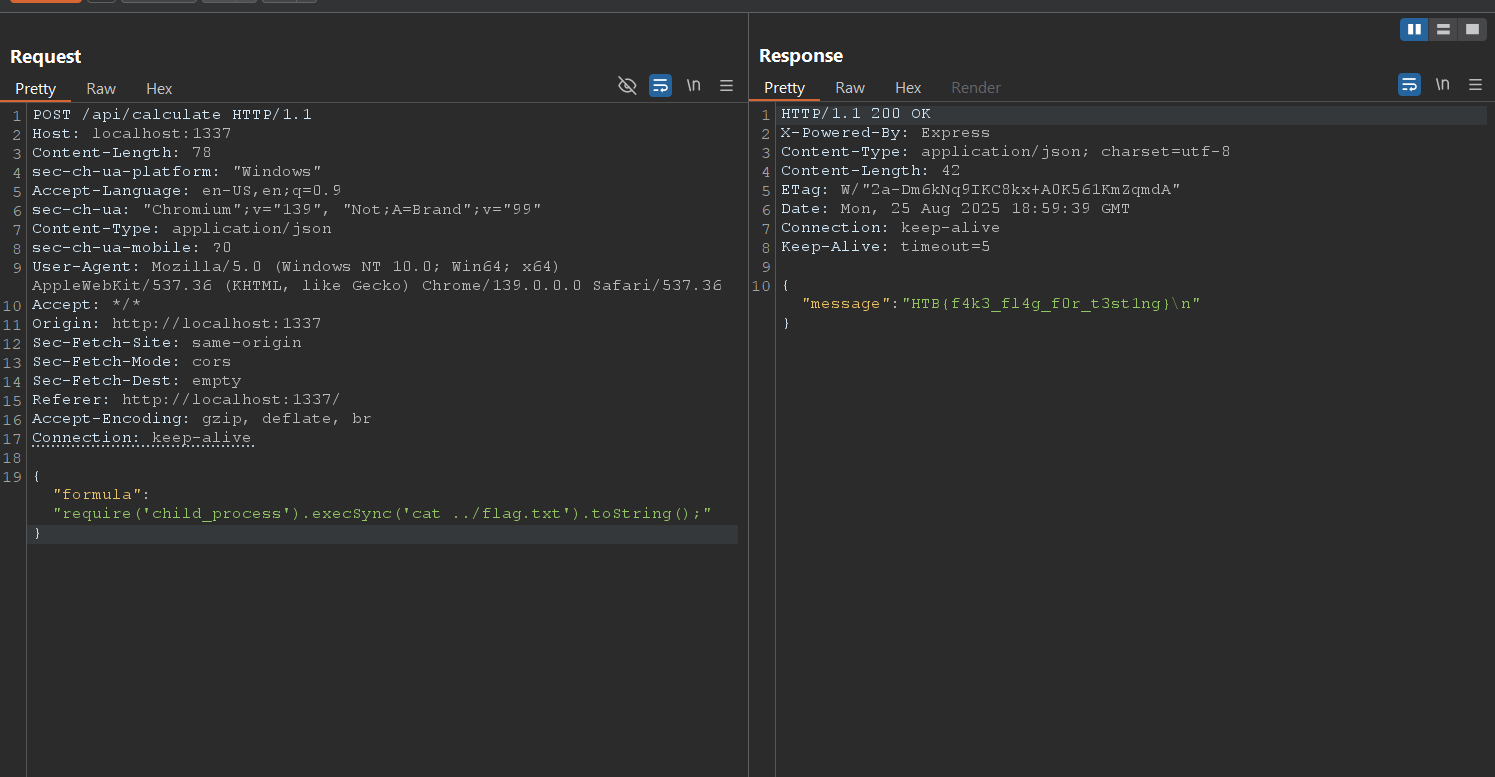Switch Response view to Hex tab

(908, 88)
